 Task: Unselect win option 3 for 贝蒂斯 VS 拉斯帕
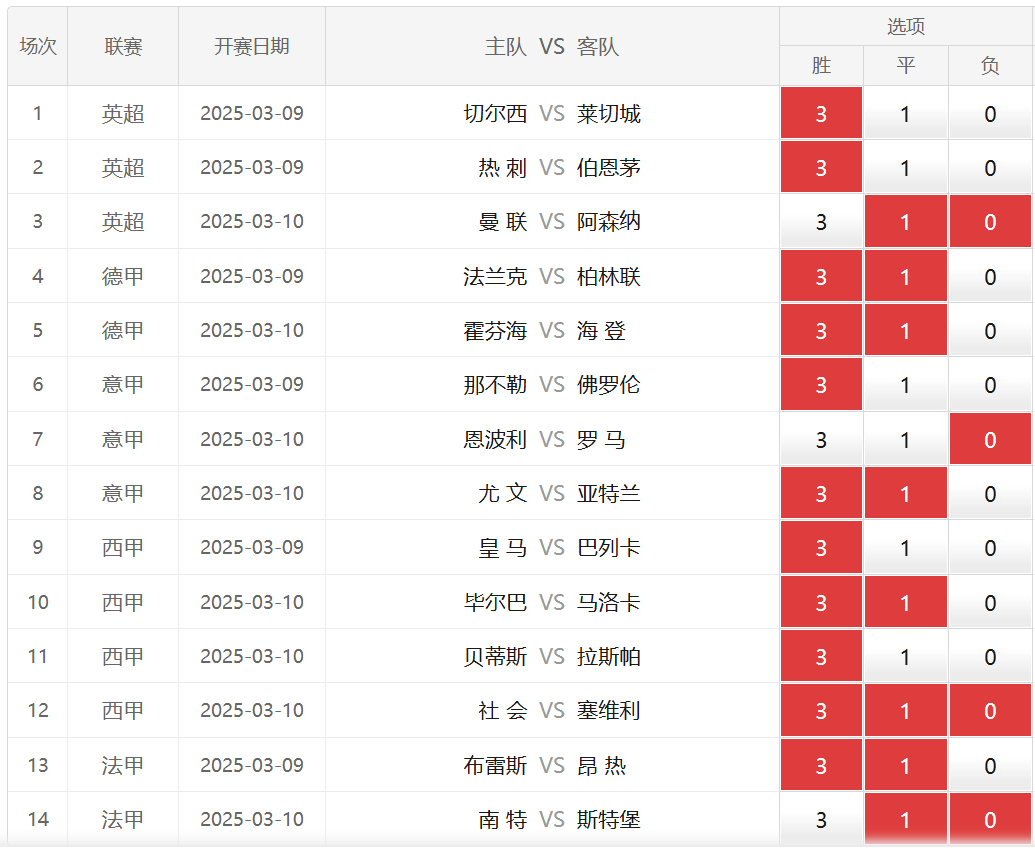coord(821,656)
